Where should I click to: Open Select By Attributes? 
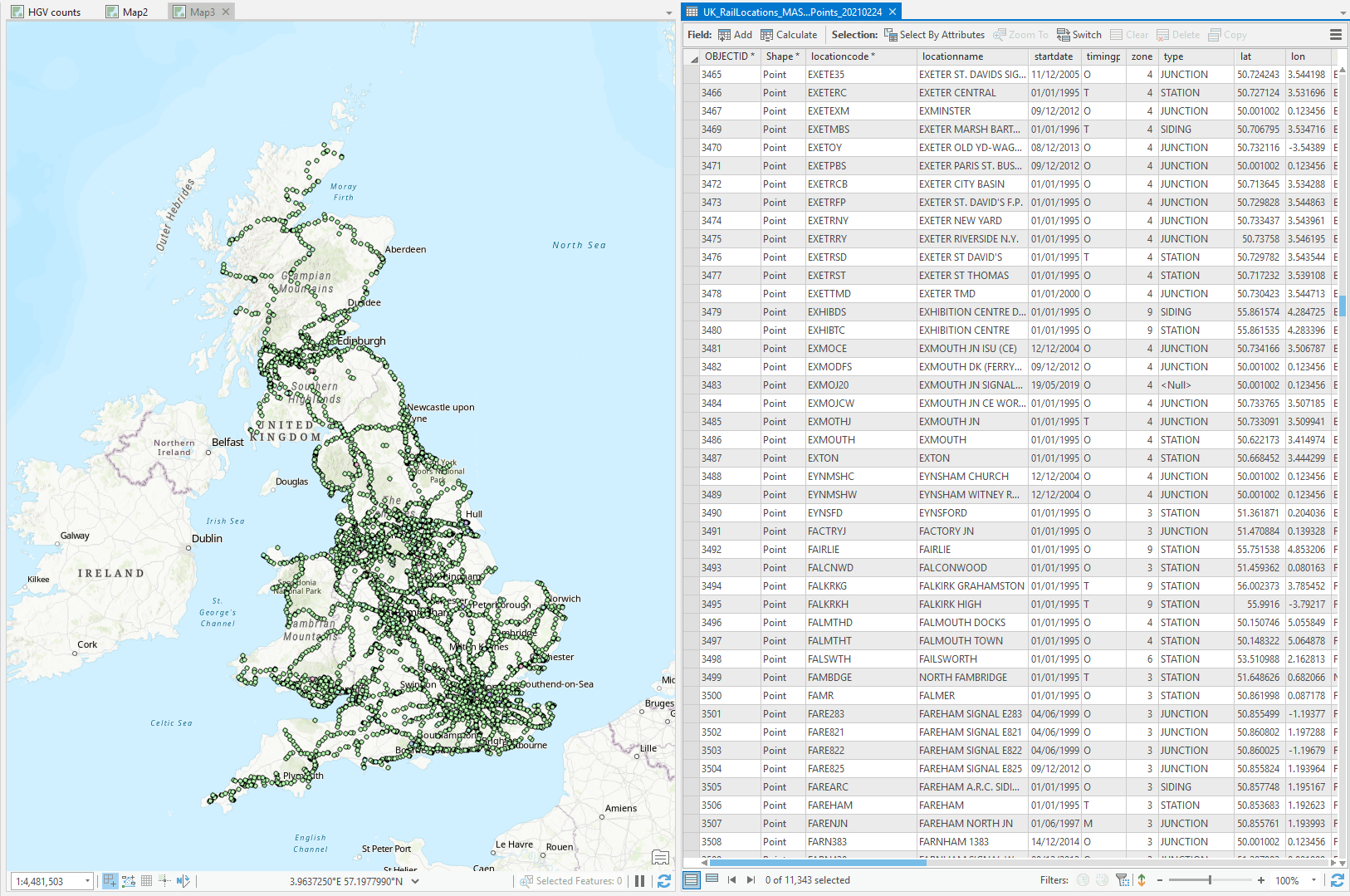coord(935,35)
